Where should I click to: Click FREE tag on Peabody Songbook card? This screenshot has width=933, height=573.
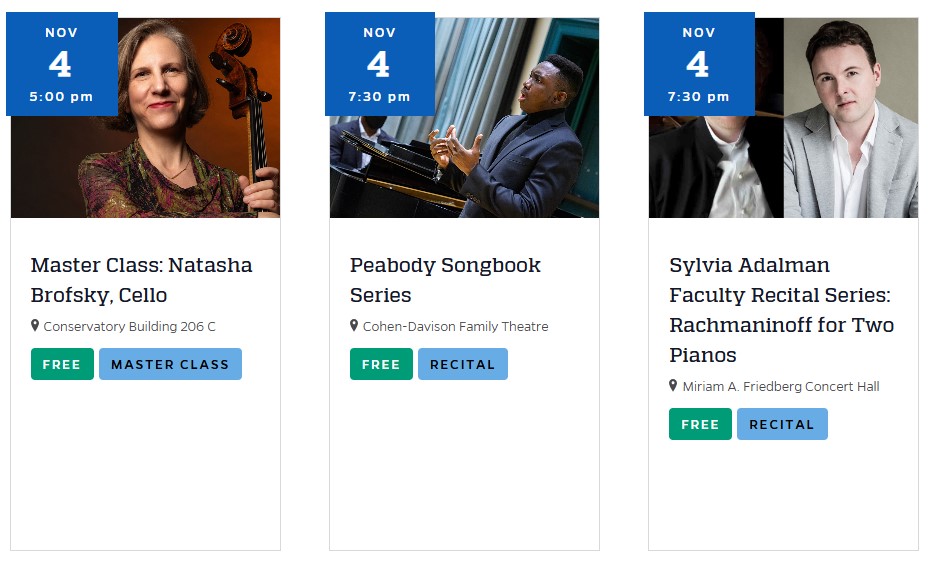tap(381, 364)
